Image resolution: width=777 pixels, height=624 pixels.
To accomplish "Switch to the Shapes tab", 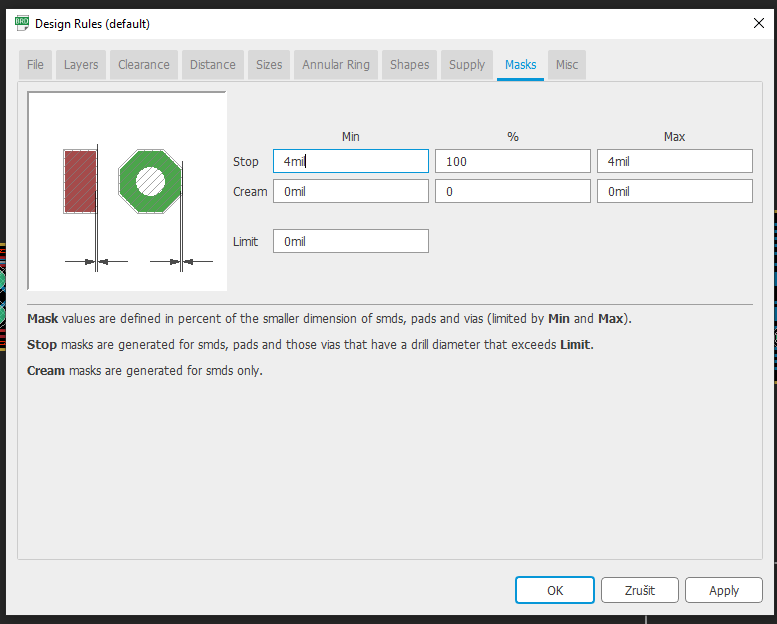I will pos(409,65).
